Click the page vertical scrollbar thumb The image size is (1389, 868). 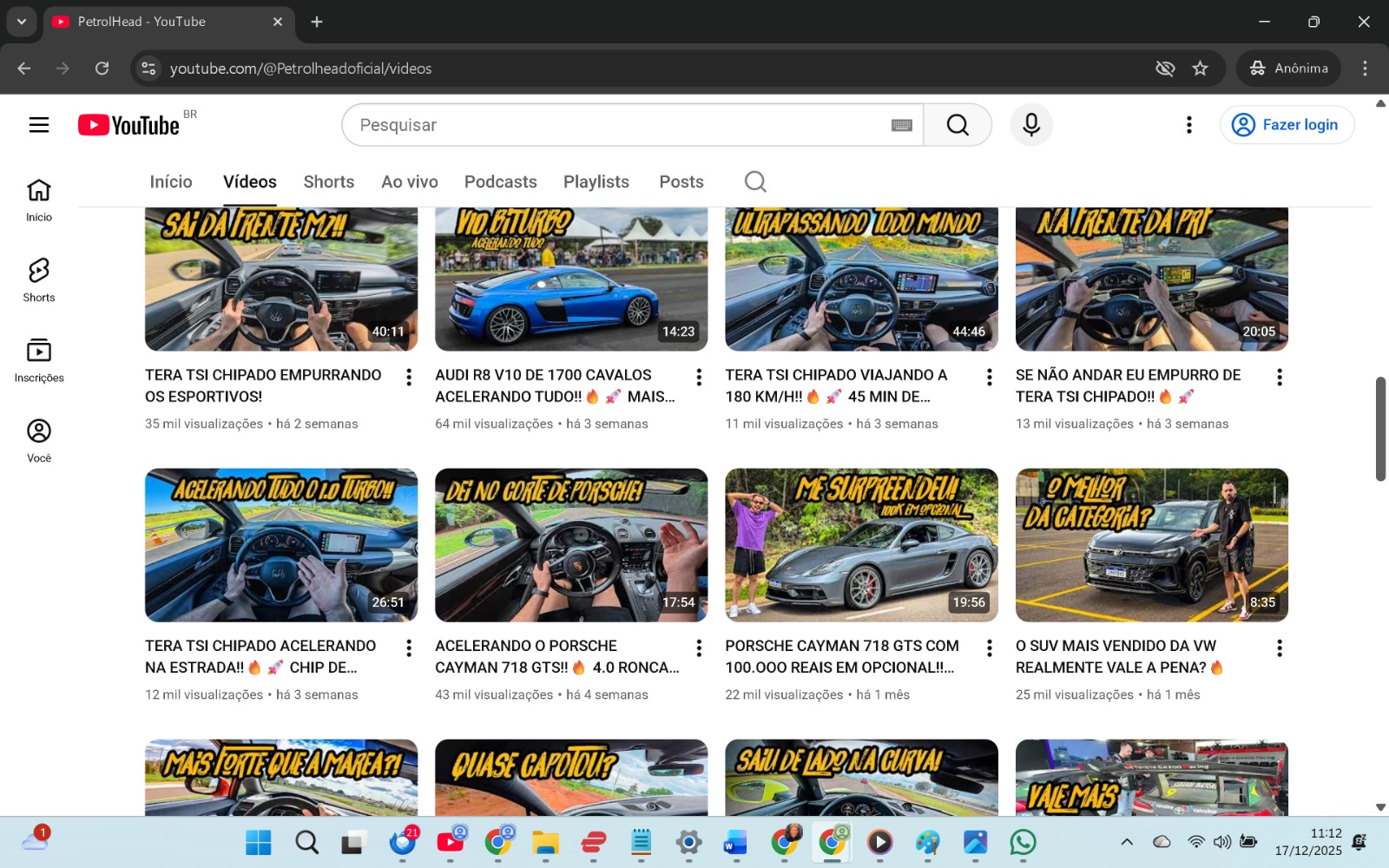click(1380, 429)
